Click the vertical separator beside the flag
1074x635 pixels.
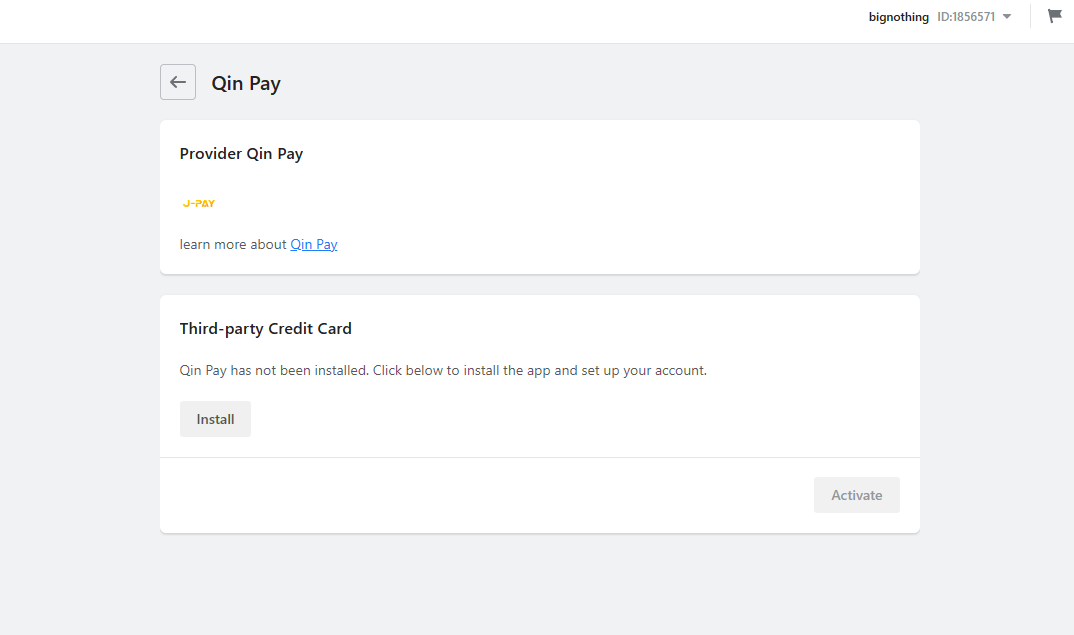[1030, 16]
